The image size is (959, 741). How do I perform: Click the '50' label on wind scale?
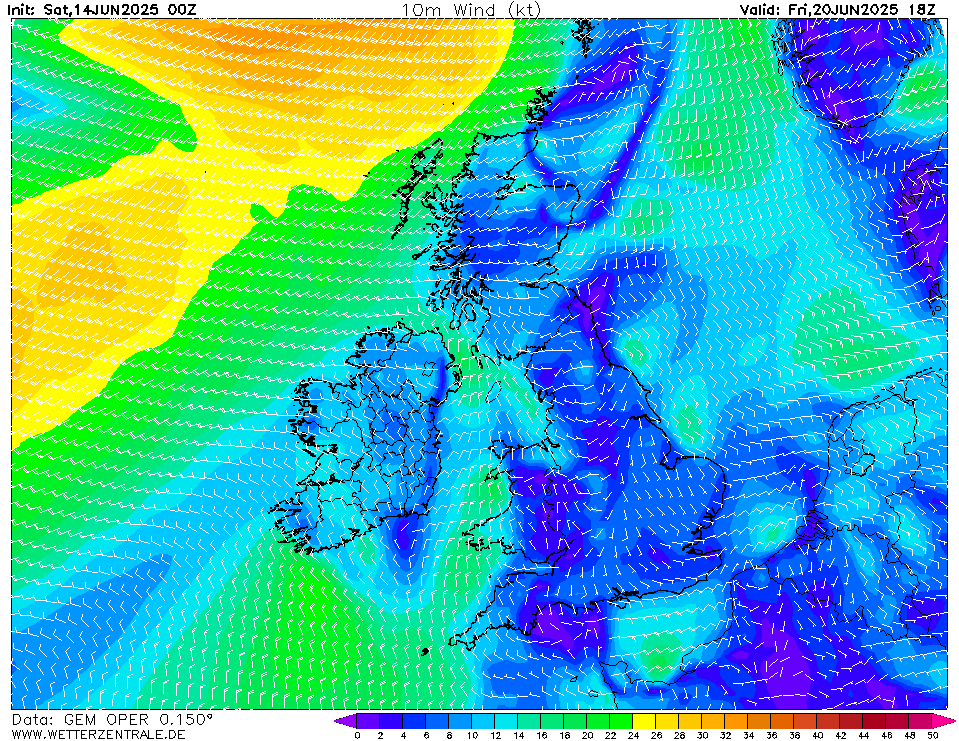[x=932, y=735]
